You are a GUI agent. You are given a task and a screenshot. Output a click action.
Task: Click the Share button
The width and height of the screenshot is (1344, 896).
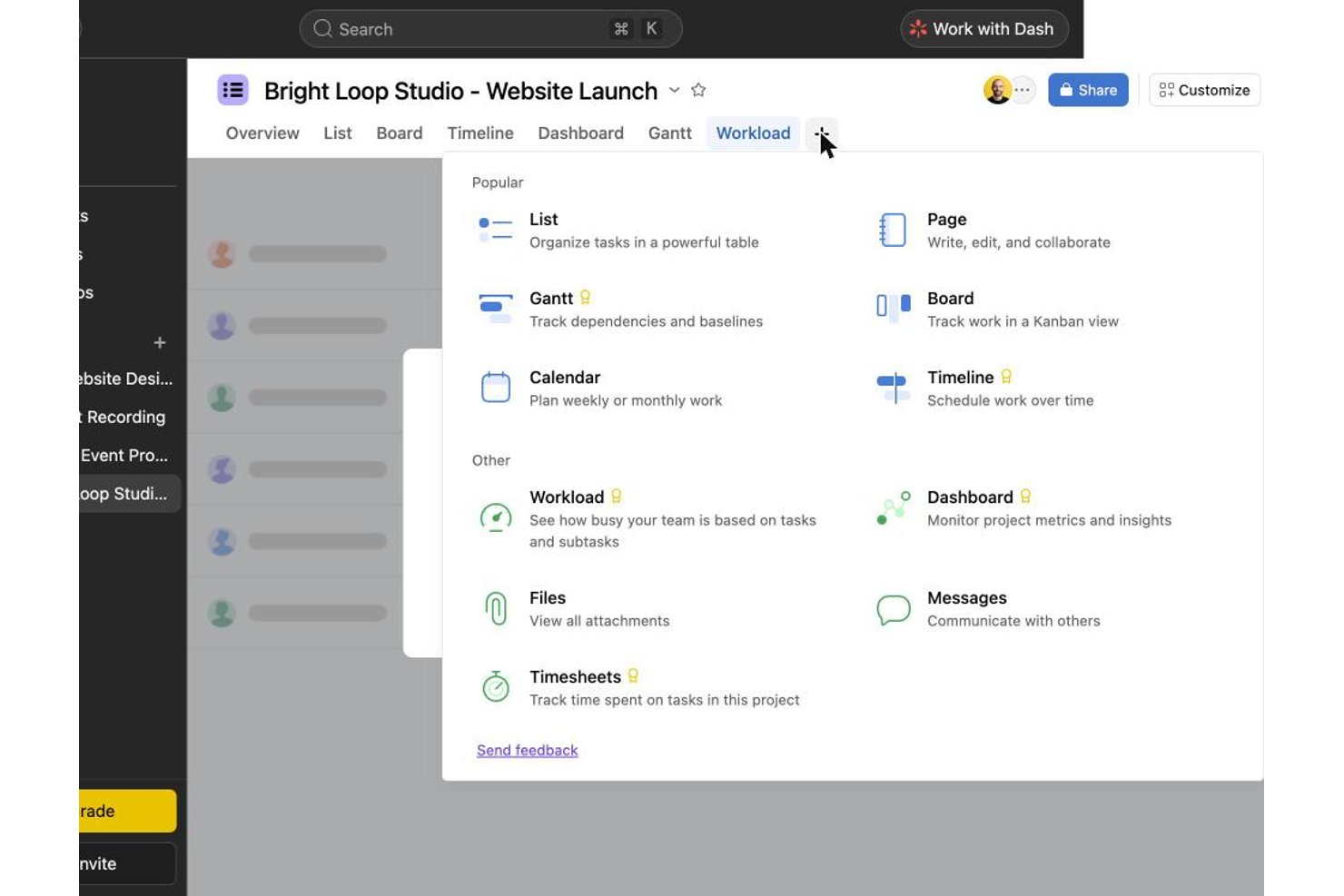click(1088, 90)
